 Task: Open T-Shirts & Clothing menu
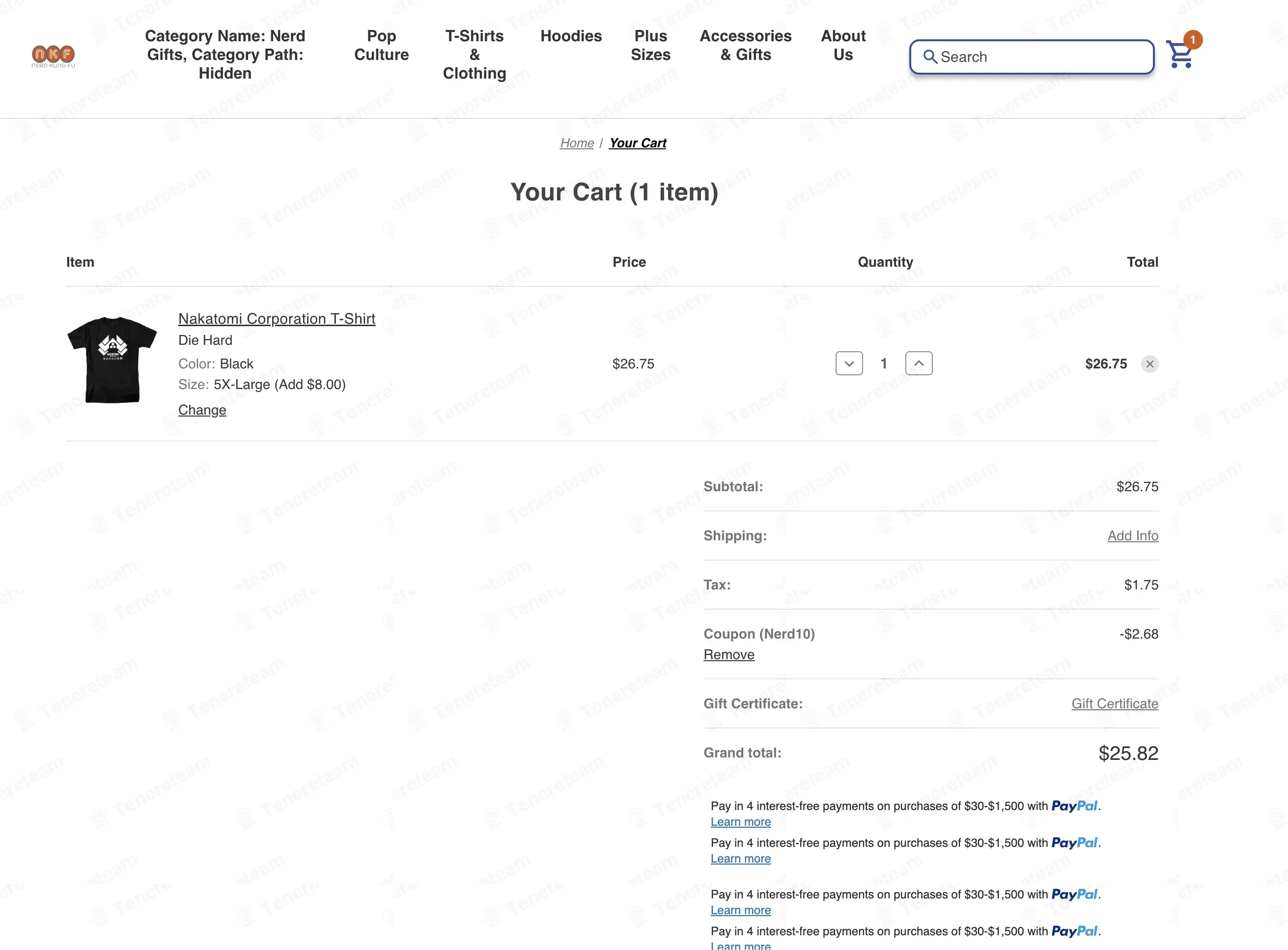[x=475, y=54]
